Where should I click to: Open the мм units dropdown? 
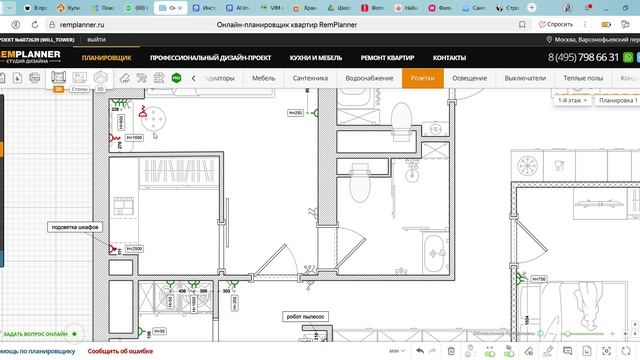(397, 351)
